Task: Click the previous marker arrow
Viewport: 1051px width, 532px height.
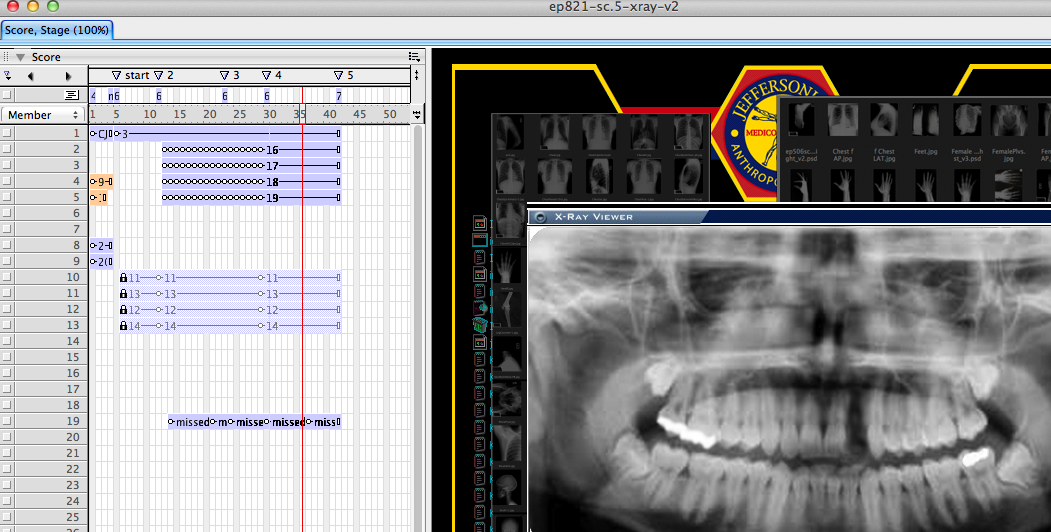Action: point(30,76)
